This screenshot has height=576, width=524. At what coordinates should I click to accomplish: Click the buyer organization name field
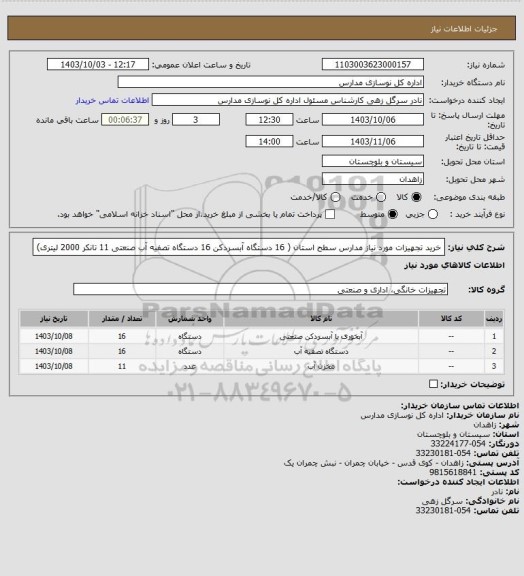(x=270, y=82)
